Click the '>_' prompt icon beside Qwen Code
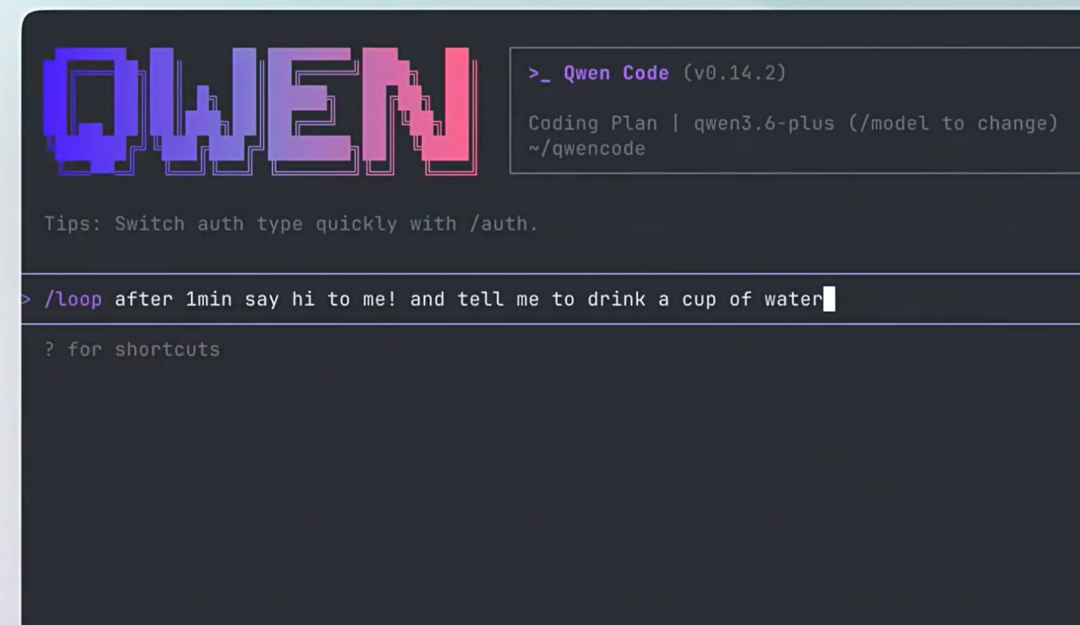This screenshot has height=625, width=1080. [539, 74]
